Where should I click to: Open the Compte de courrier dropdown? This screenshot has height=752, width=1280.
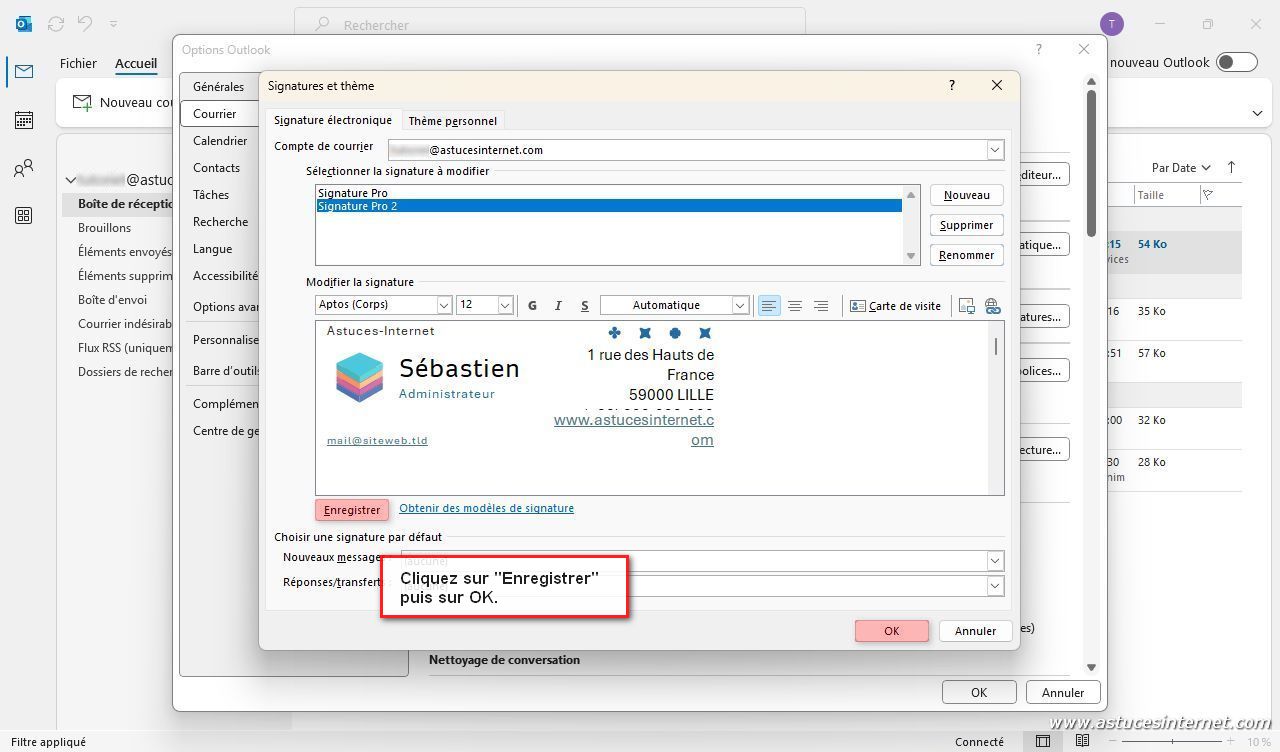coord(995,150)
